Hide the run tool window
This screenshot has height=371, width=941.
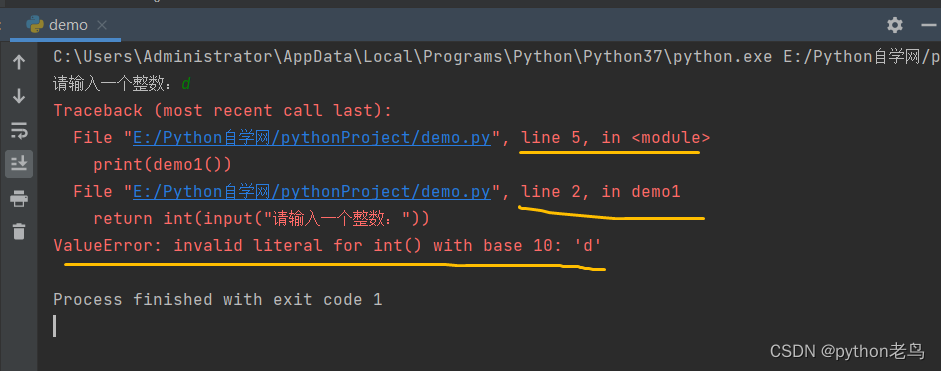[x=929, y=25]
